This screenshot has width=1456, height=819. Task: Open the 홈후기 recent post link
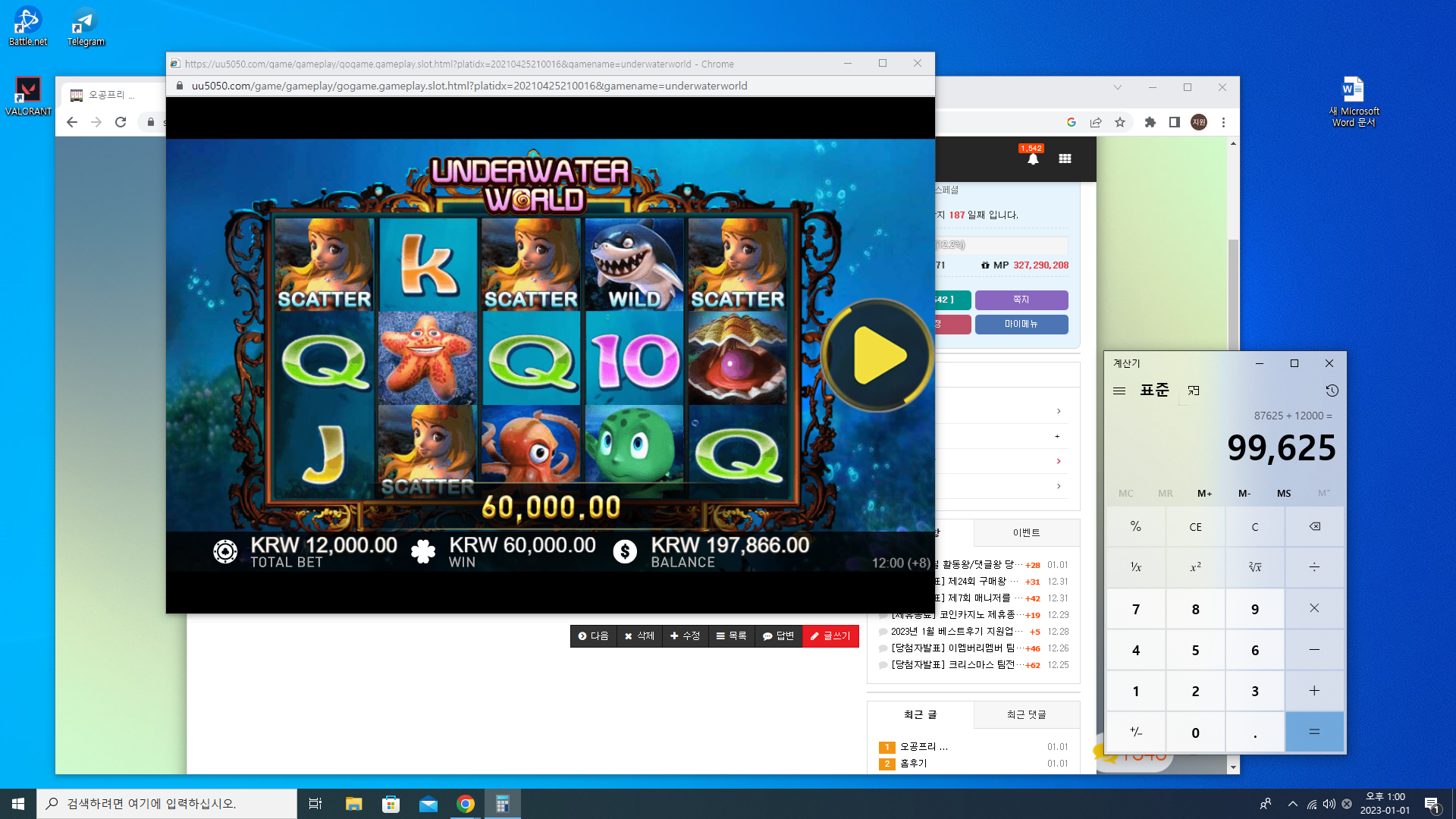pyautogui.click(x=914, y=764)
